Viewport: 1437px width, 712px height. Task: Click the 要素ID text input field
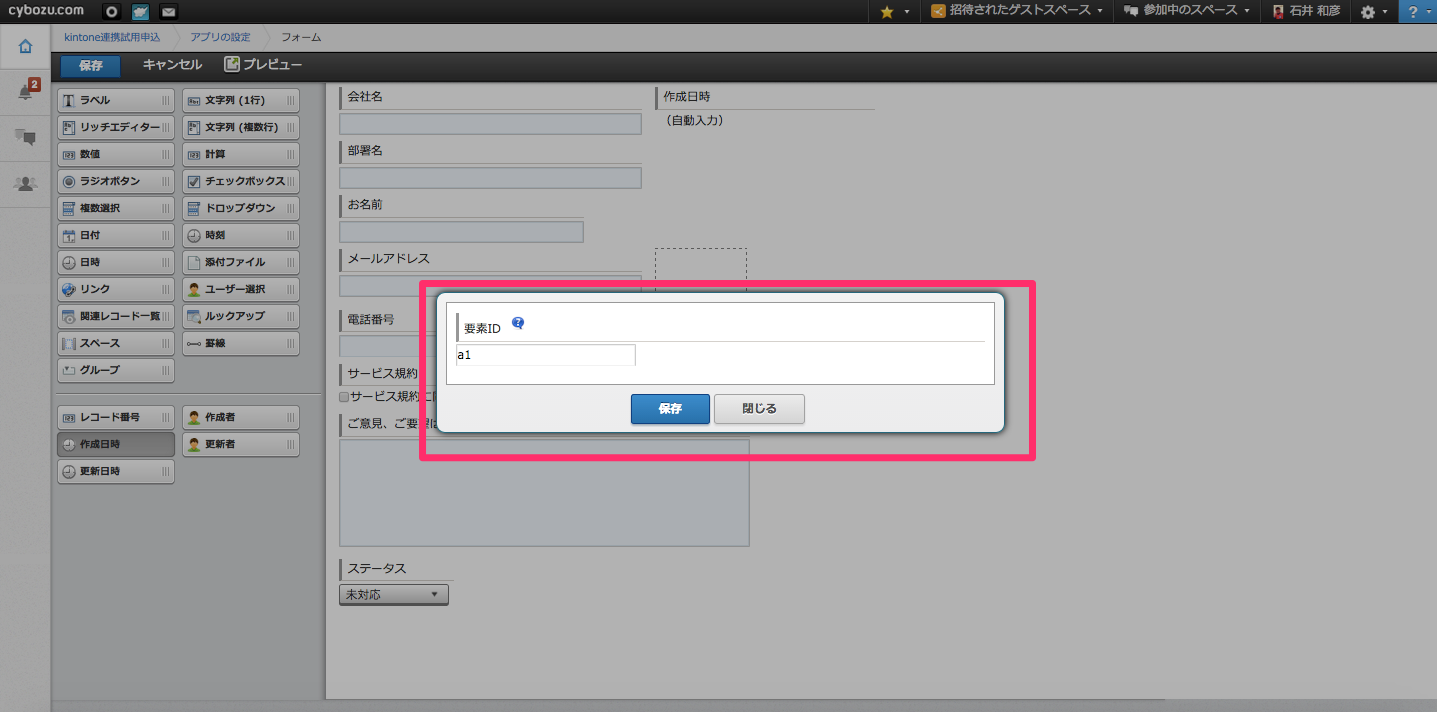pyautogui.click(x=545, y=355)
